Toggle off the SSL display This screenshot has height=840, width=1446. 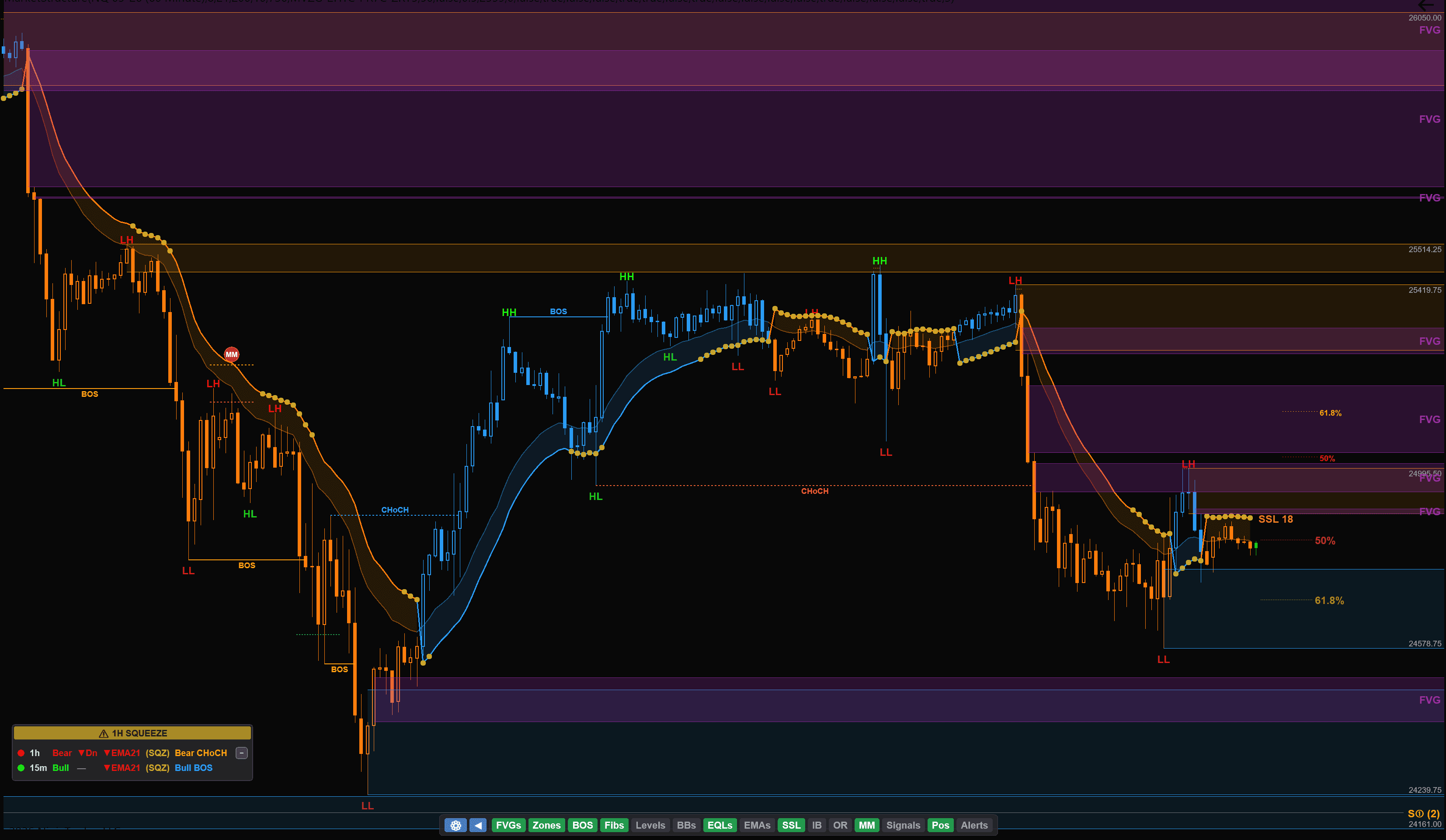(791, 825)
